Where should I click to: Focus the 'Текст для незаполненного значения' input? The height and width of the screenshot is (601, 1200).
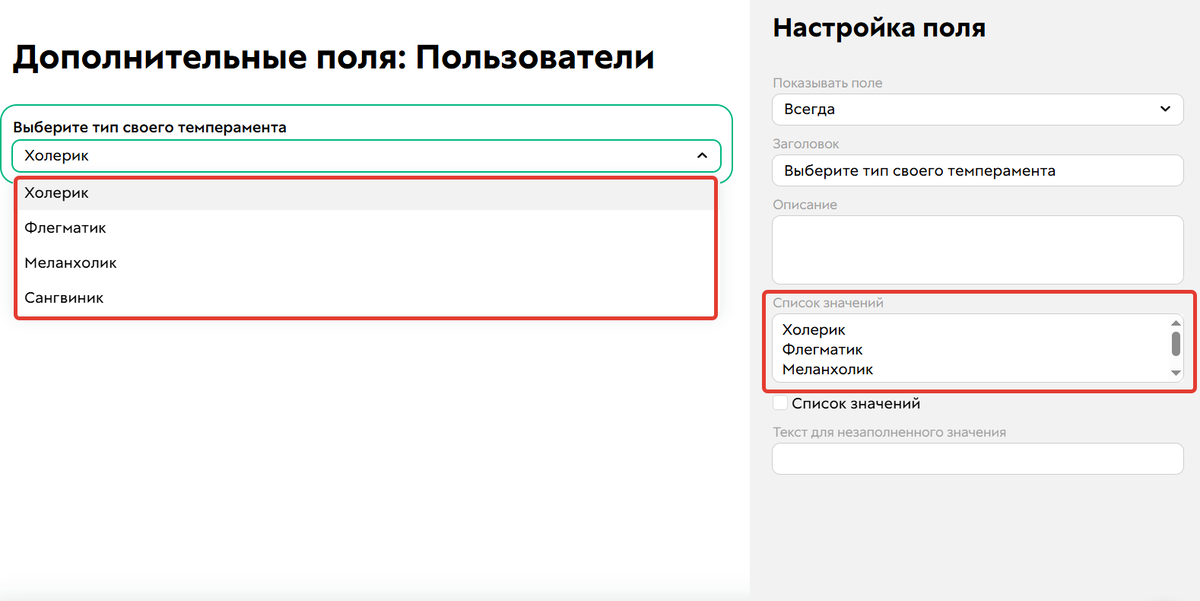pos(978,458)
